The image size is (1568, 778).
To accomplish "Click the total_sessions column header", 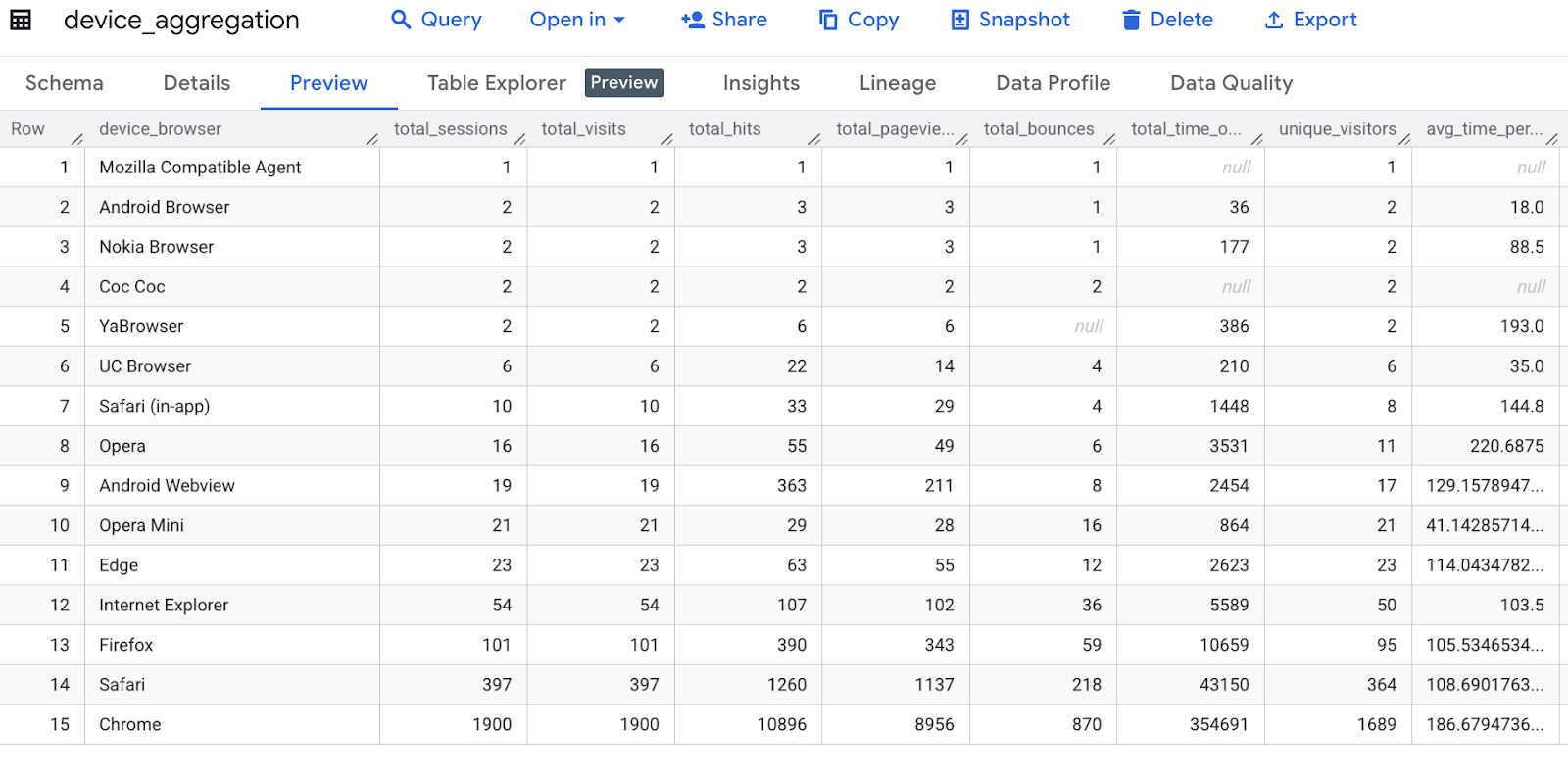I will 450,129.
